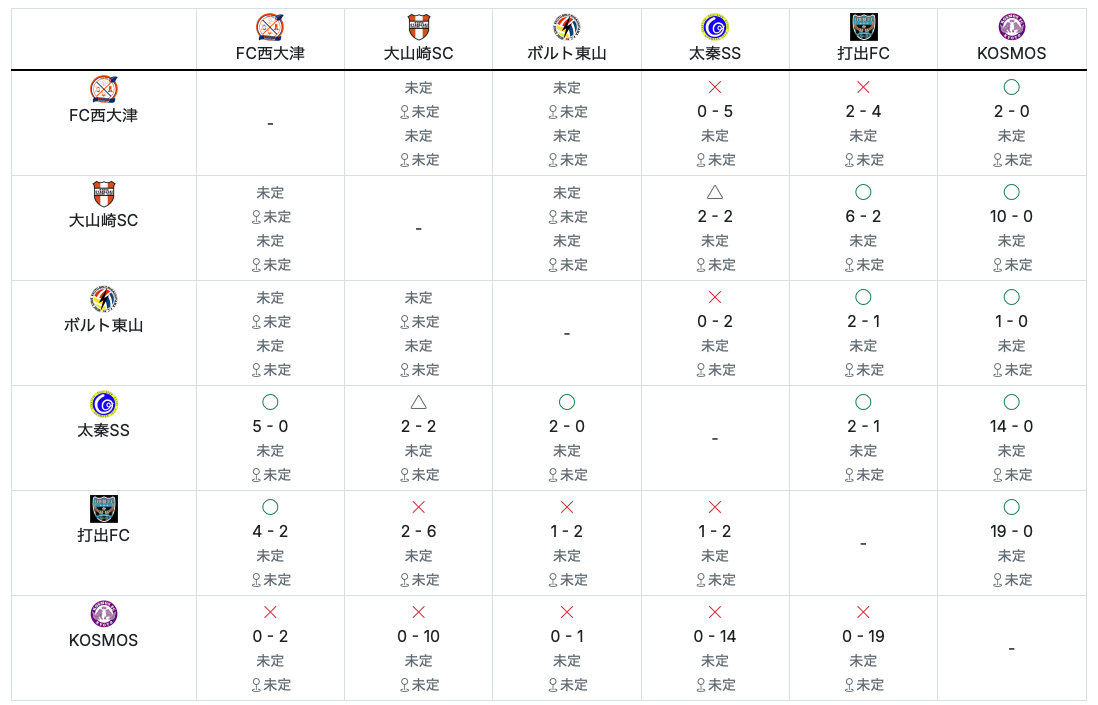
Task: Open the 大山崎SC team name in left column
Action: (104, 220)
